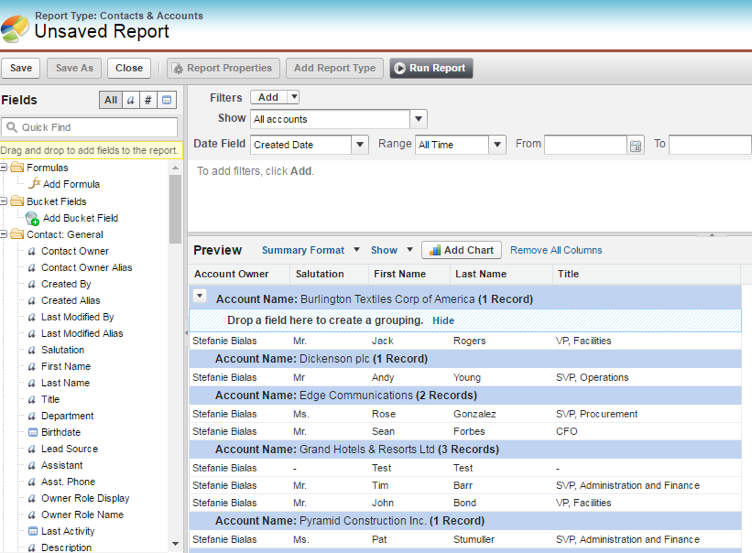
Task: Click the Birthdate date field icon
Action: tap(32, 433)
